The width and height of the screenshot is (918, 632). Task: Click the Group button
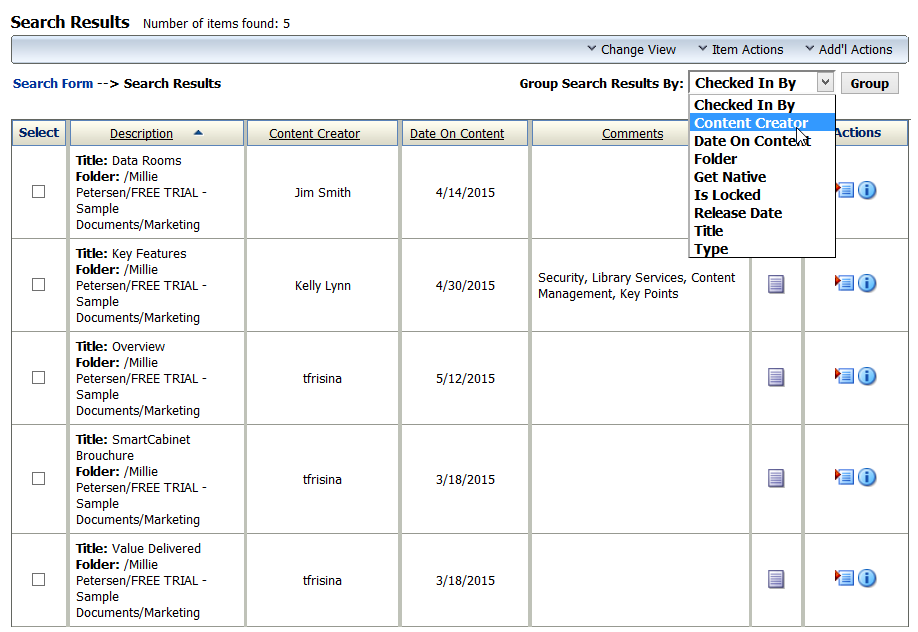click(868, 83)
